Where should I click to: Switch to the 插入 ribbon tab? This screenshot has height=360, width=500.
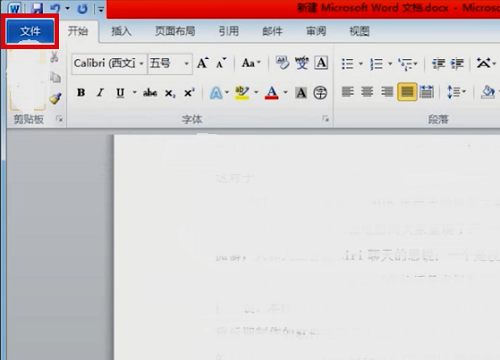pos(121,31)
